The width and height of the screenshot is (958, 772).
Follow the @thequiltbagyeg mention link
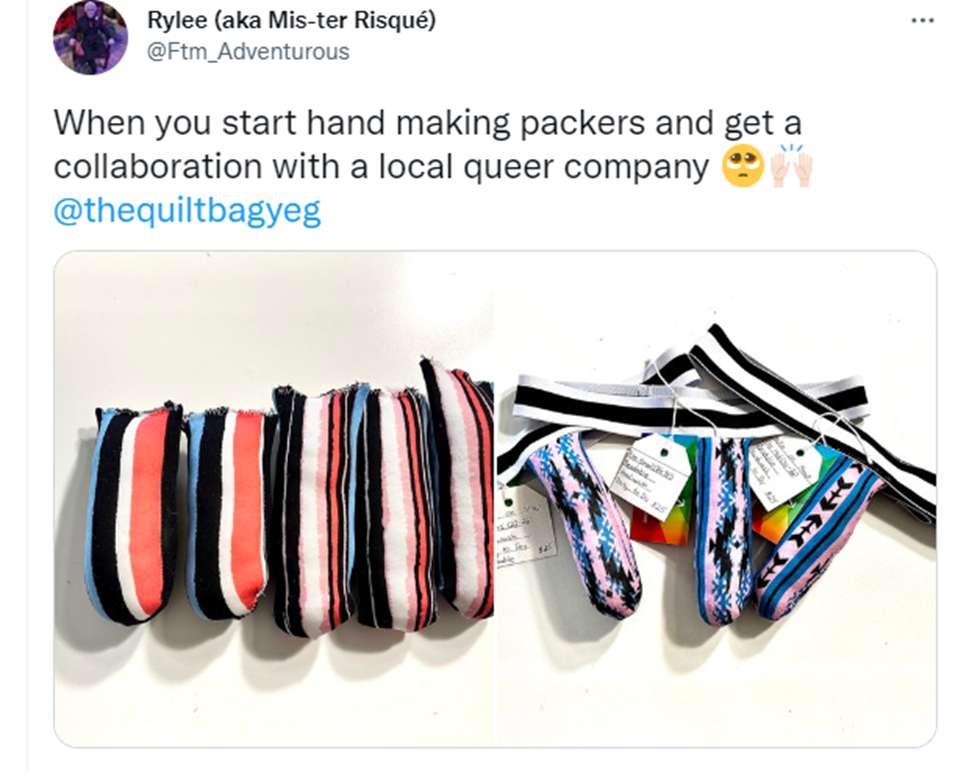(x=187, y=211)
